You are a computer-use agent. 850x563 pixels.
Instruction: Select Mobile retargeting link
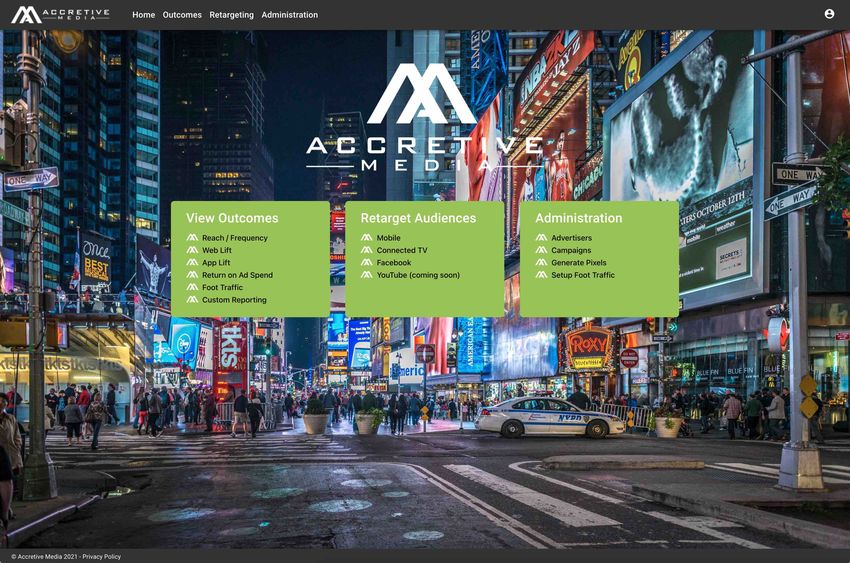389,238
